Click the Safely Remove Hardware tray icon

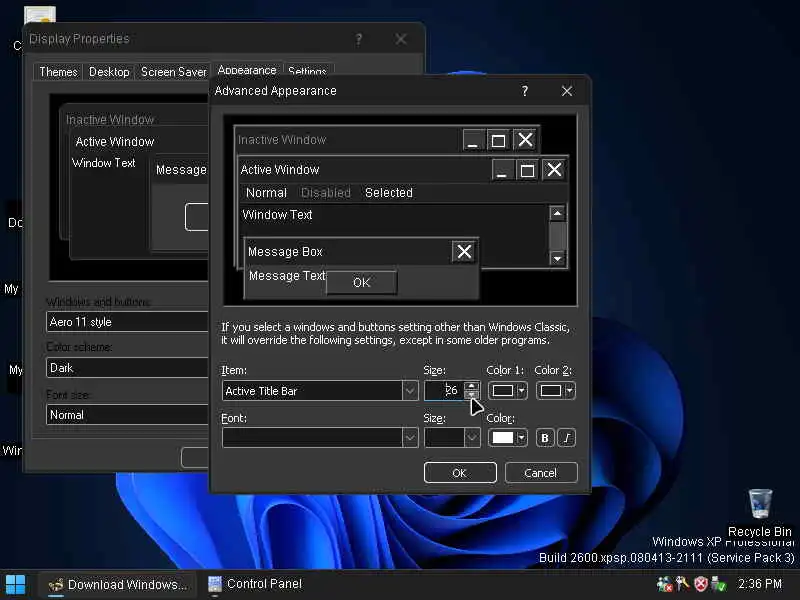tap(719, 584)
